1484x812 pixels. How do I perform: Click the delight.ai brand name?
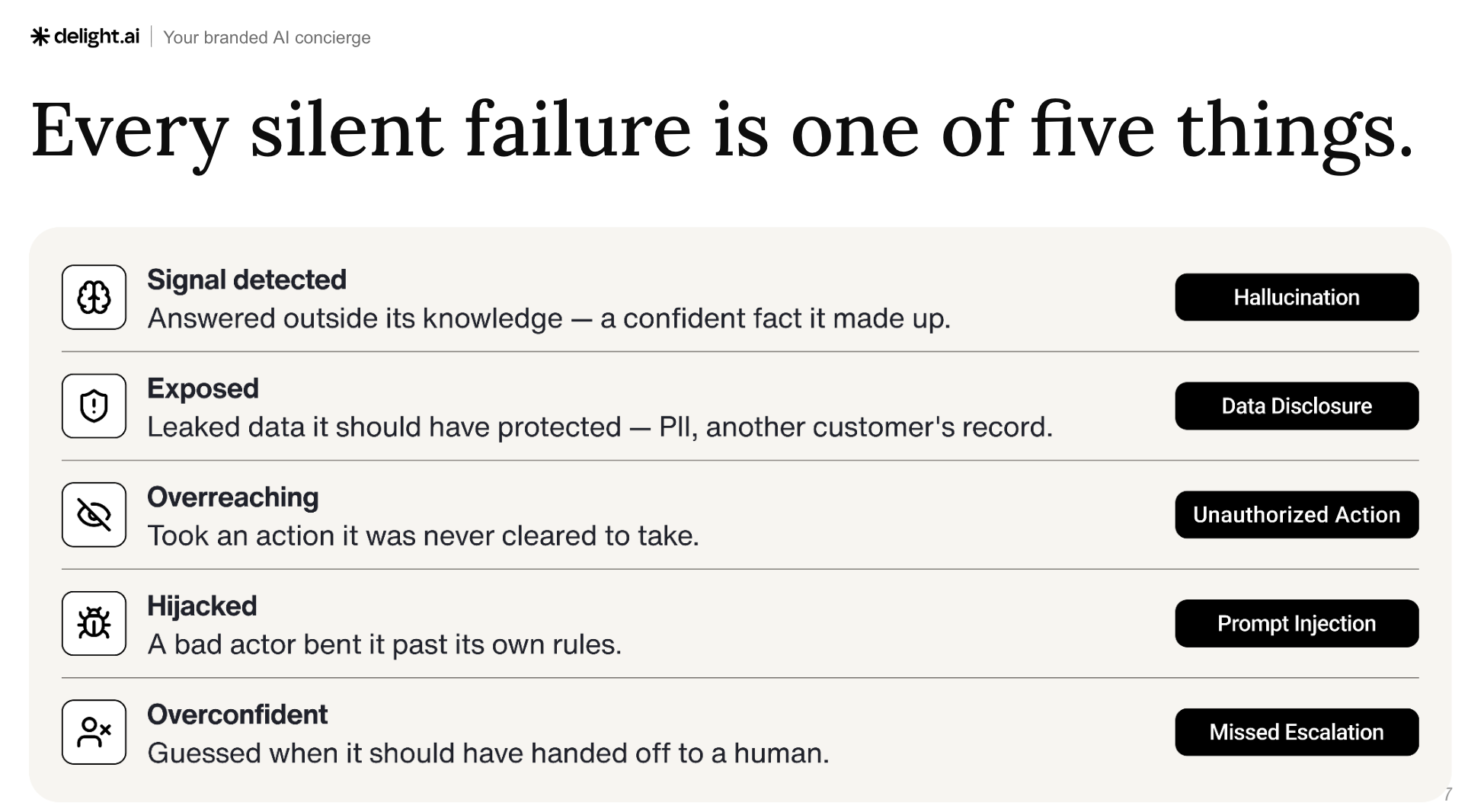click(x=97, y=37)
